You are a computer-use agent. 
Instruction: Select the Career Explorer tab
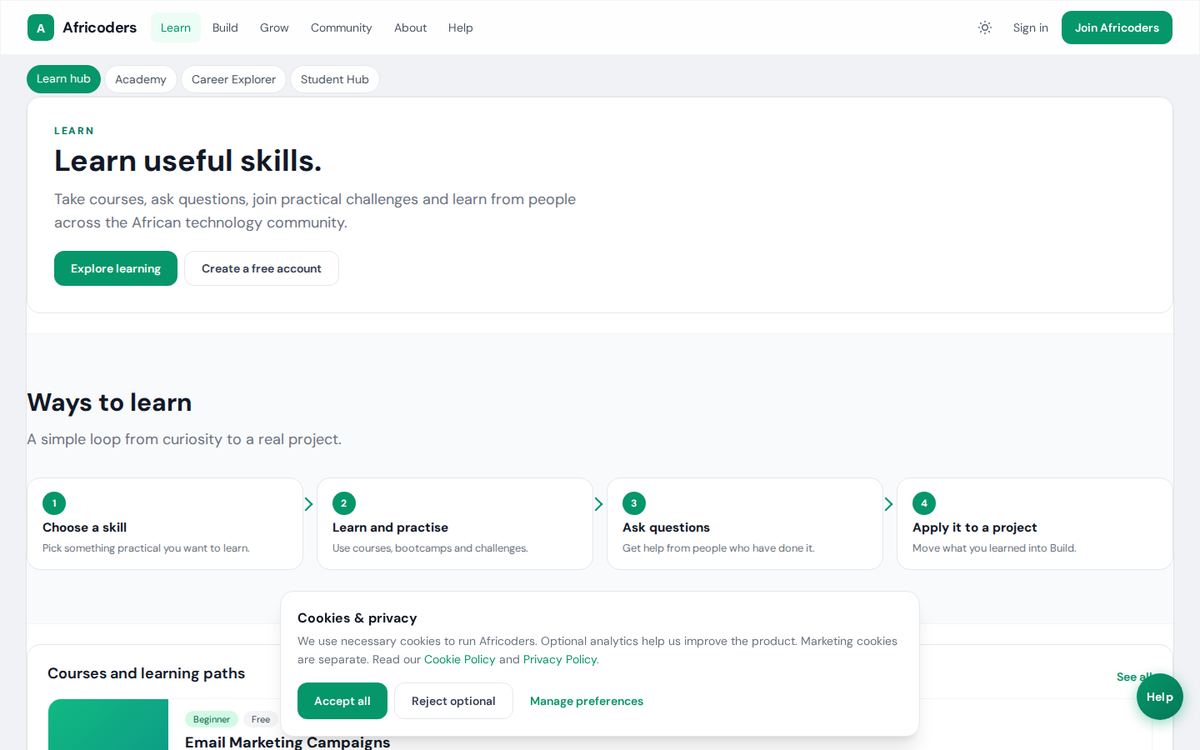point(234,79)
